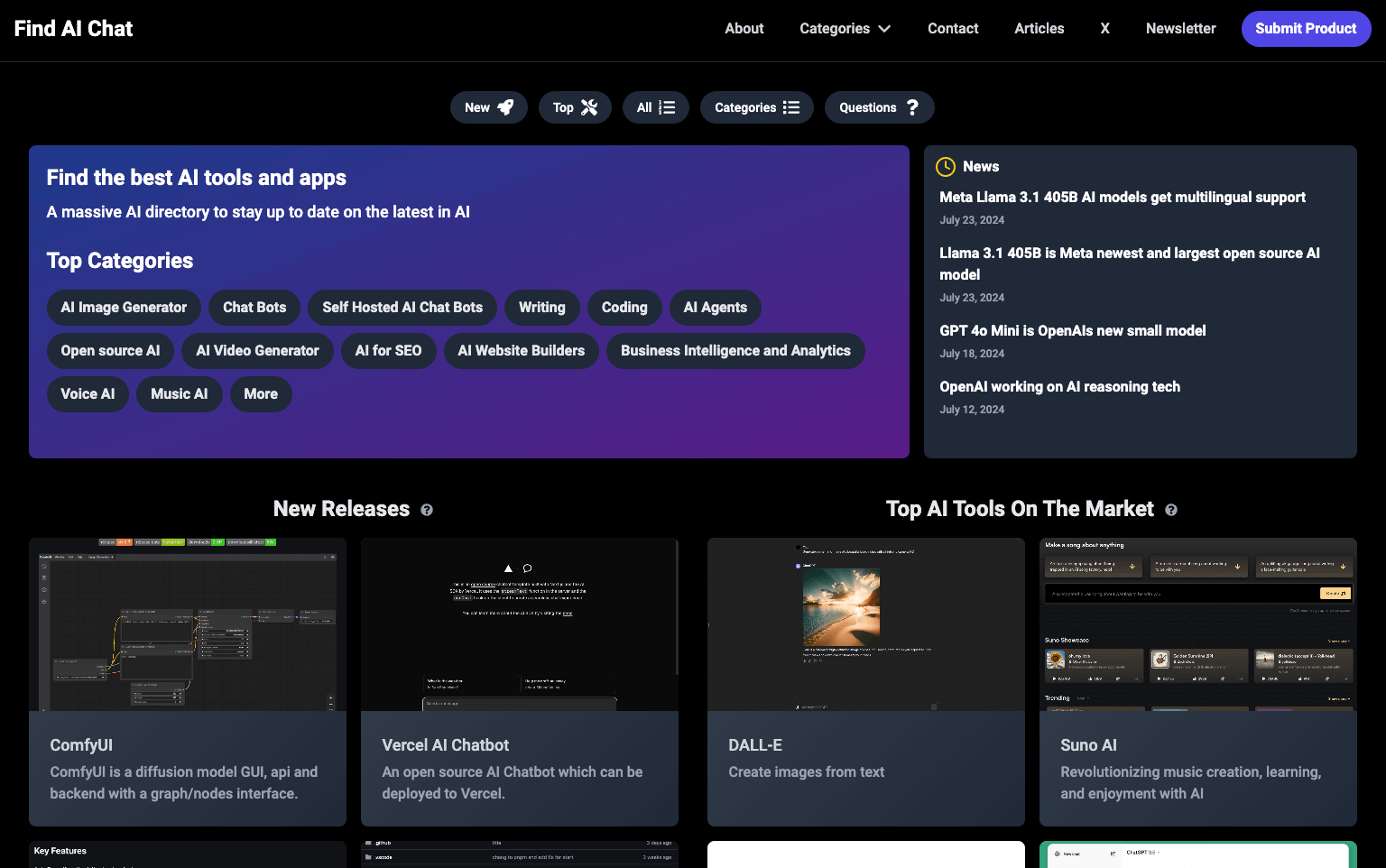Screen dimensions: 1386x868
Task: Choose the Music AI category
Action: [180, 394]
